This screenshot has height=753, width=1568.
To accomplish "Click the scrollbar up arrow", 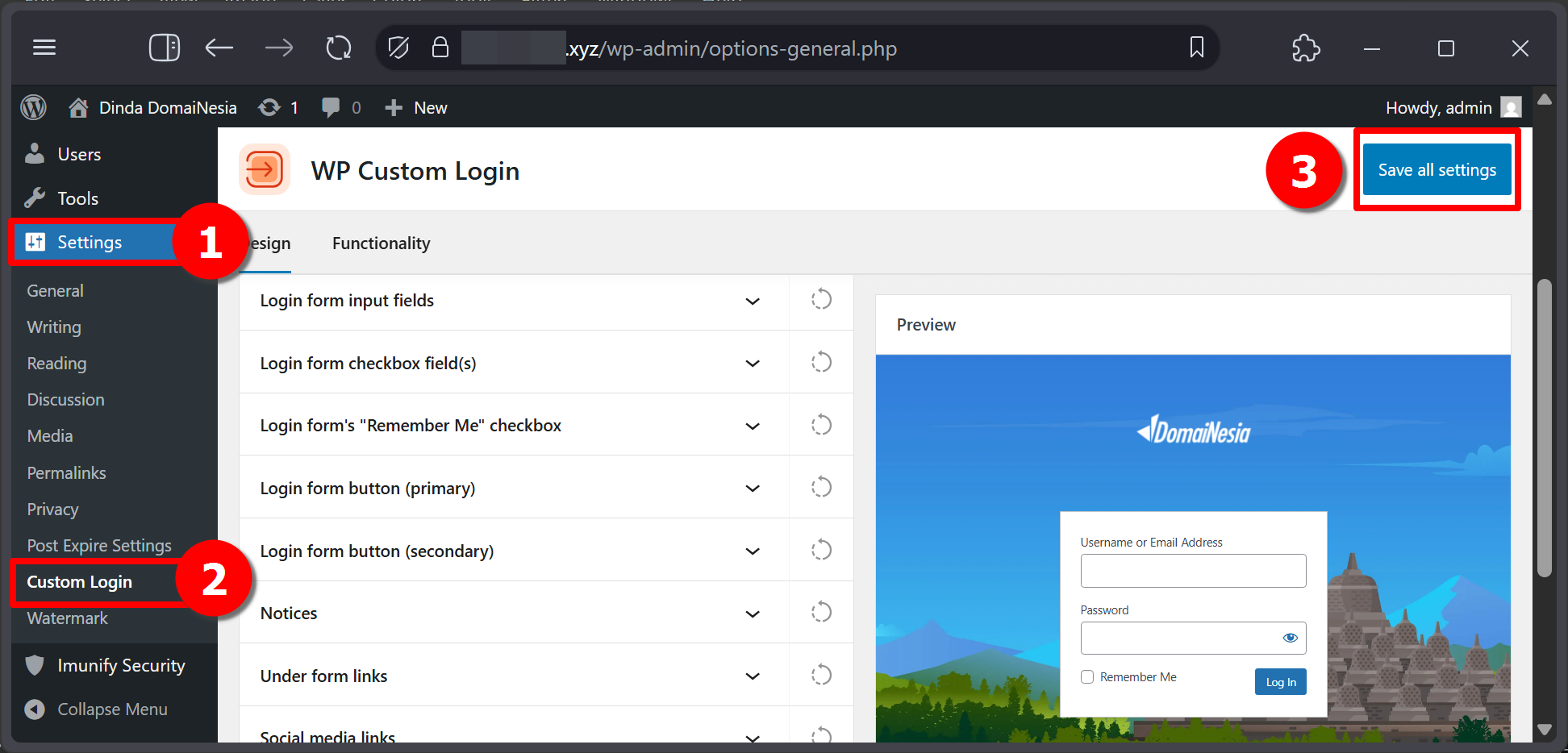I will [x=1545, y=99].
